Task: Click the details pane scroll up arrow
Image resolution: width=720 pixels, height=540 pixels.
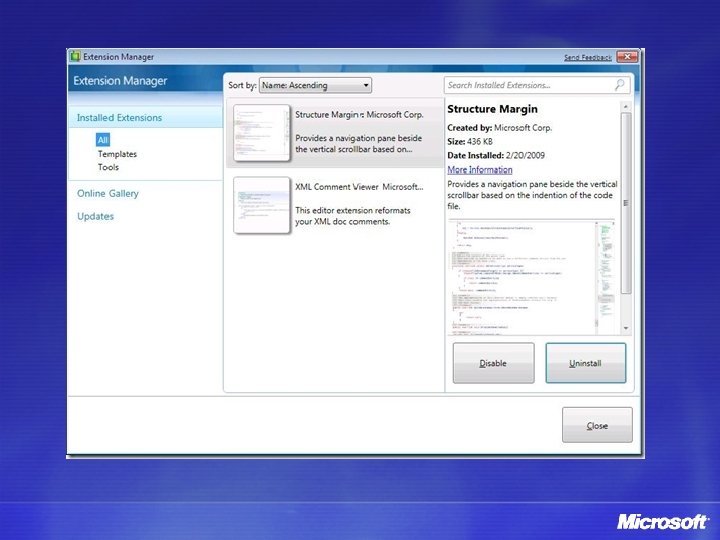Action: coord(625,107)
